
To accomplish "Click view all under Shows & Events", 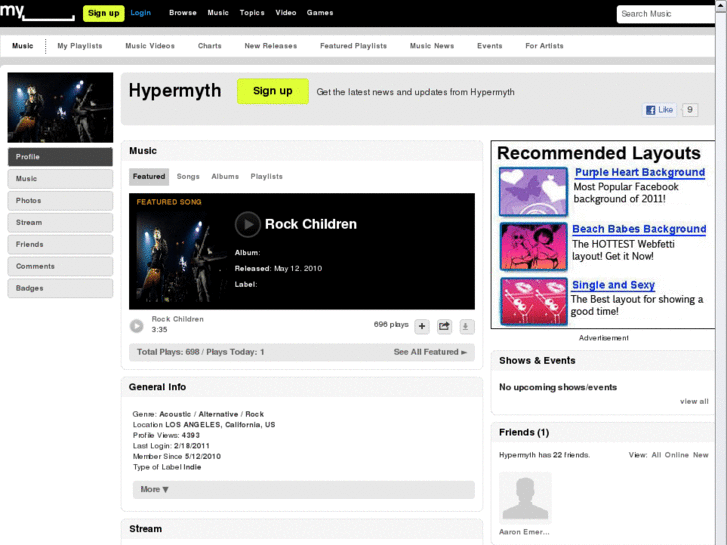I will [x=694, y=402].
